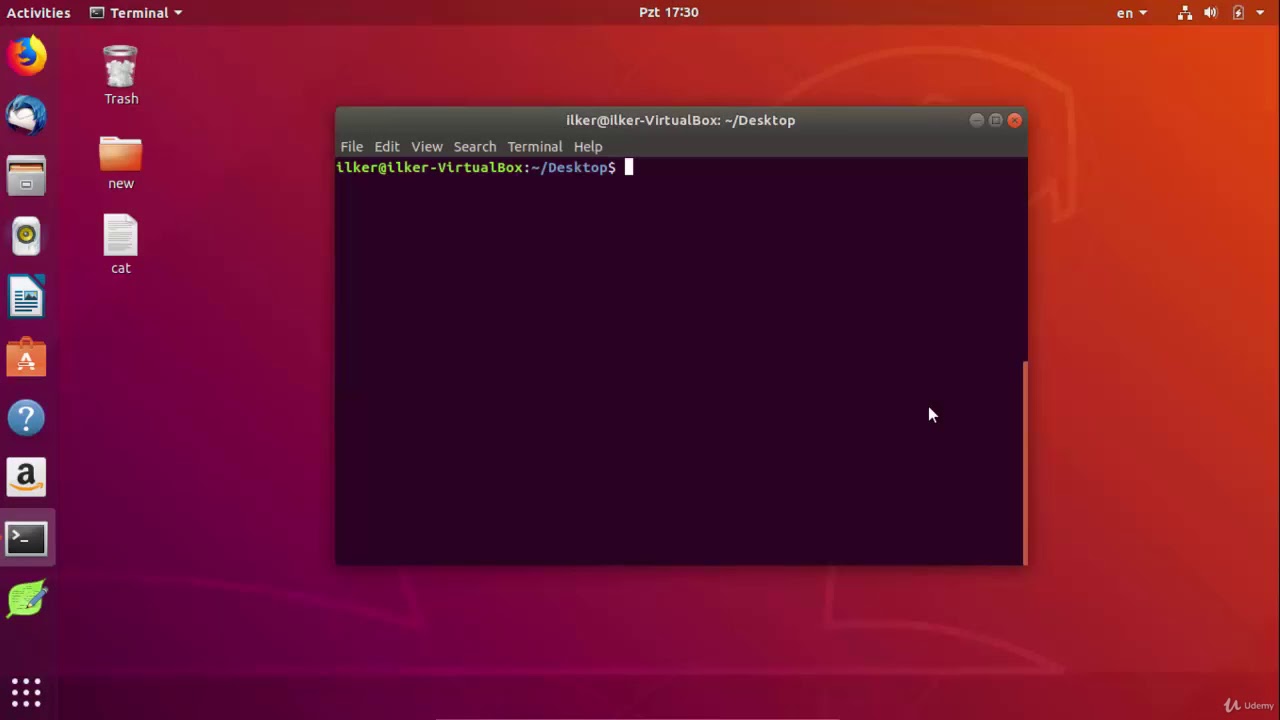The height and width of the screenshot is (720, 1280).
Task: Minimize the Terminal window
Action: point(977,120)
